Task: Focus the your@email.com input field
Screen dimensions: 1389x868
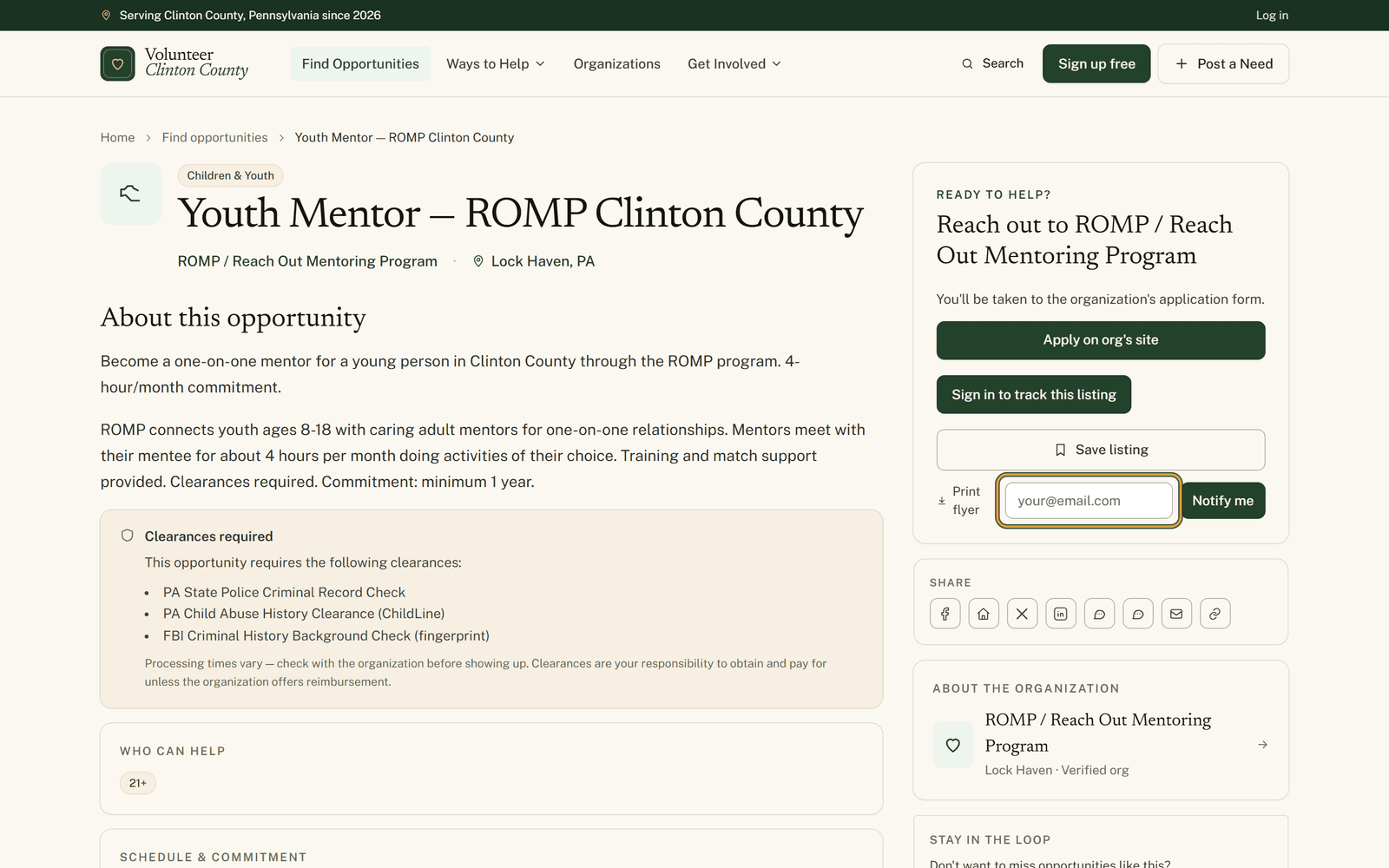Action: [x=1089, y=501]
